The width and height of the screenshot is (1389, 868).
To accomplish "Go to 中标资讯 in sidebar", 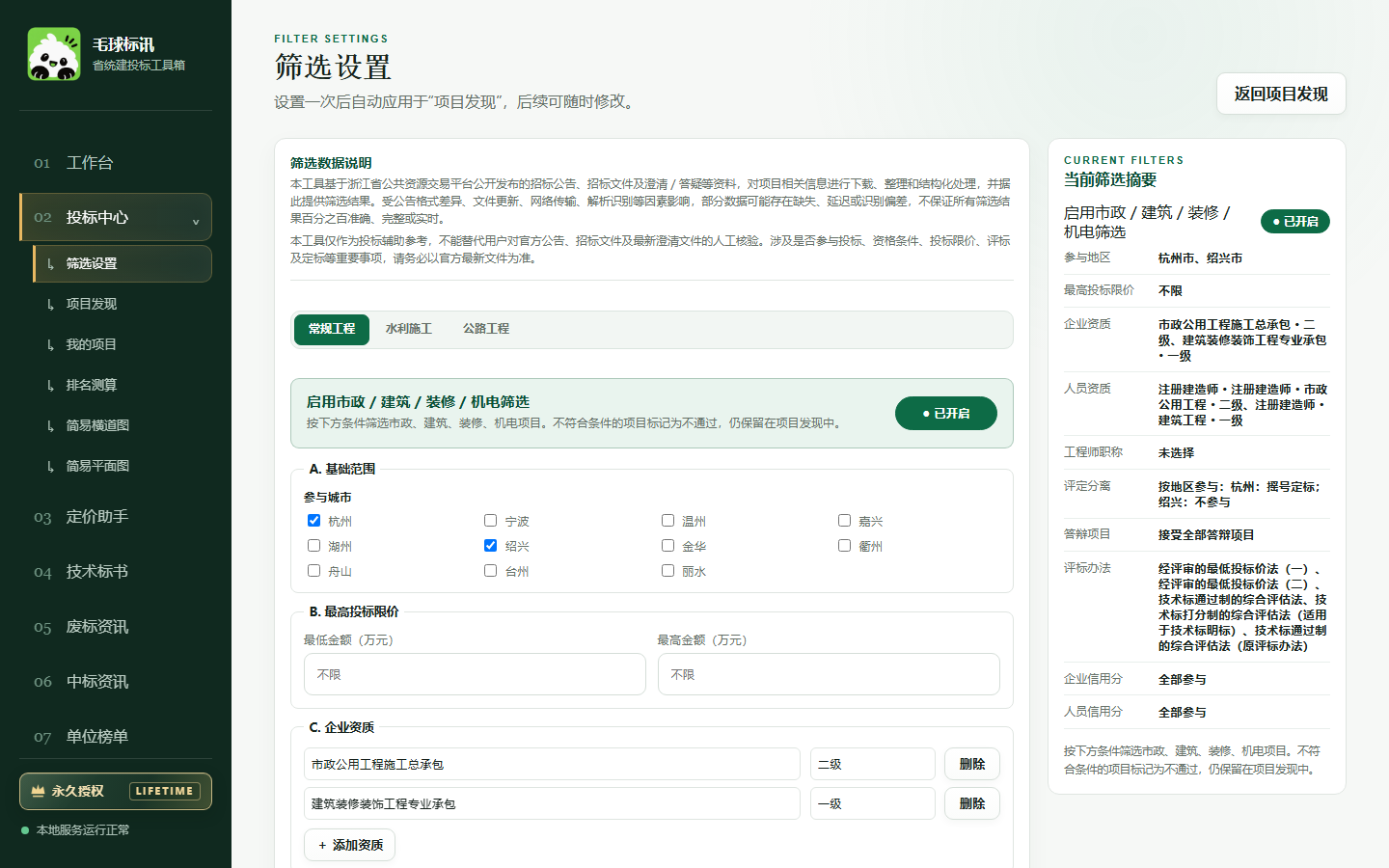I will pyautogui.click(x=116, y=682).
